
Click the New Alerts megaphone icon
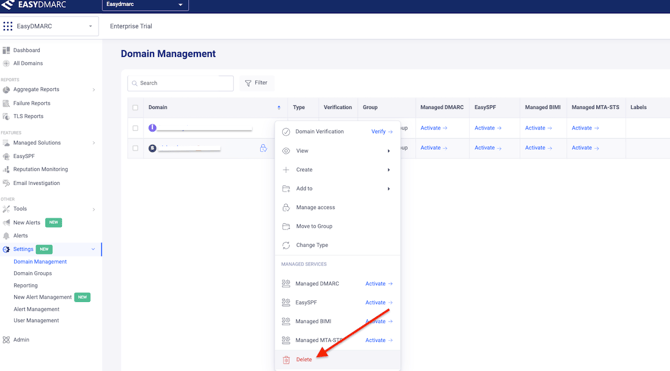click(x=6, y=223)
